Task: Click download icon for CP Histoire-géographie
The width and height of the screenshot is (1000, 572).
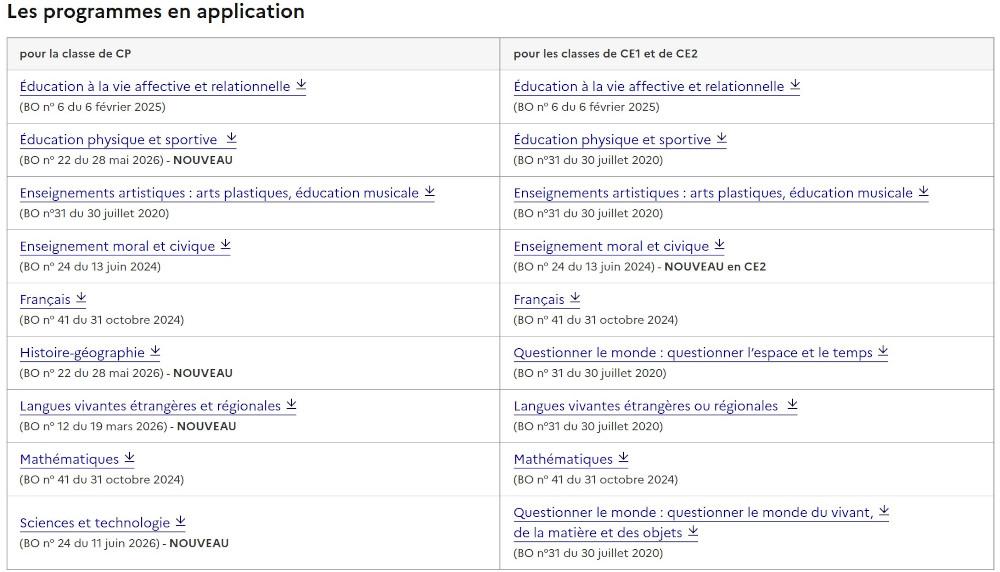Action: coord(155,351)
